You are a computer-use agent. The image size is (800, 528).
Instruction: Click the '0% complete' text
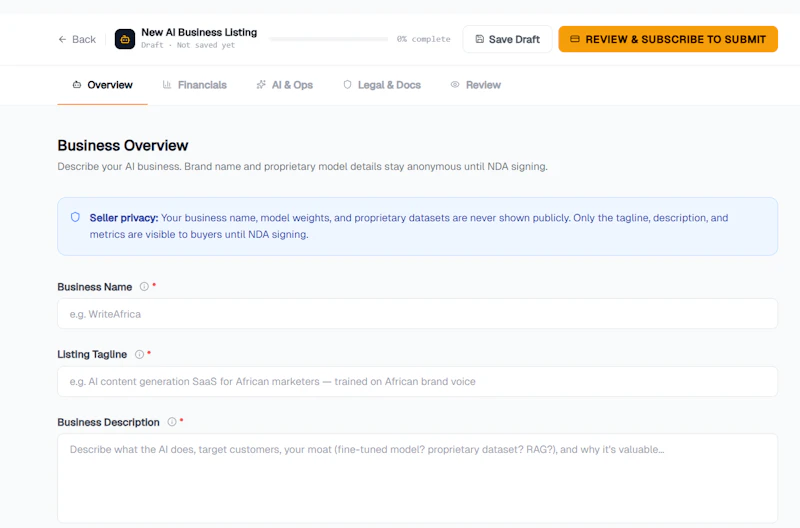(423, 39)
